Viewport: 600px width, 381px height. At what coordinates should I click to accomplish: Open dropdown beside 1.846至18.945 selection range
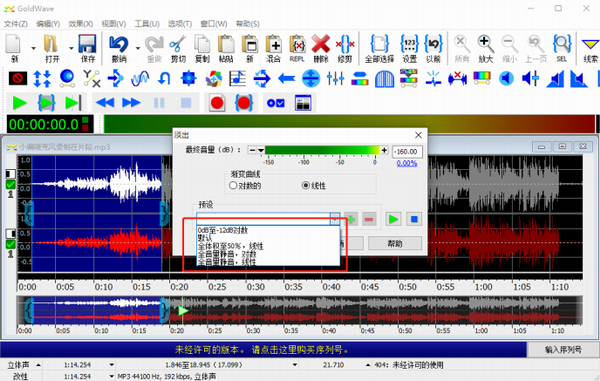click(x=295, y=365)
